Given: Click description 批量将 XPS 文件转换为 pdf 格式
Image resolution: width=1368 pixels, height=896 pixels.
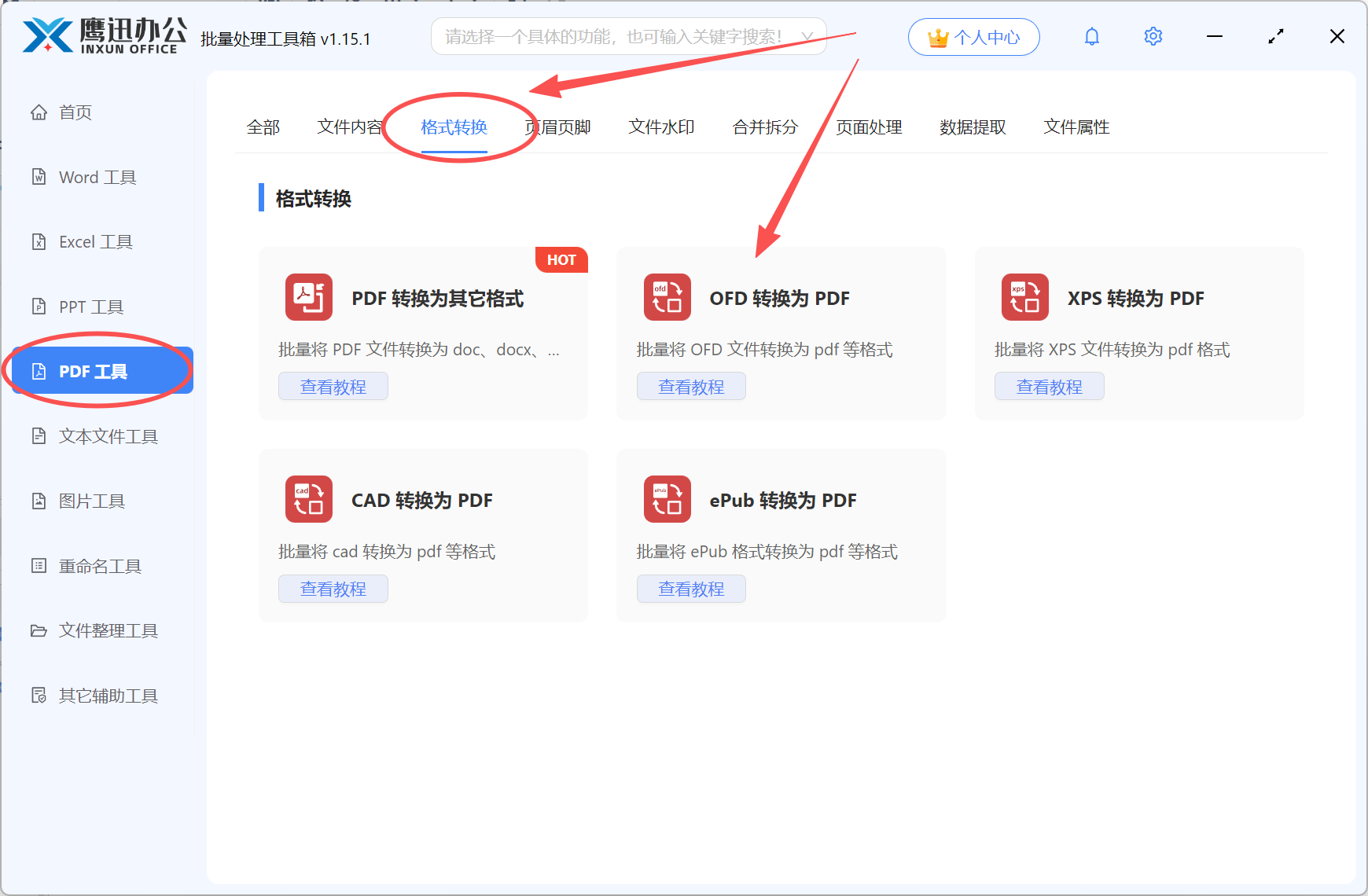Looking at the screenshot, I should [1112, 350].
